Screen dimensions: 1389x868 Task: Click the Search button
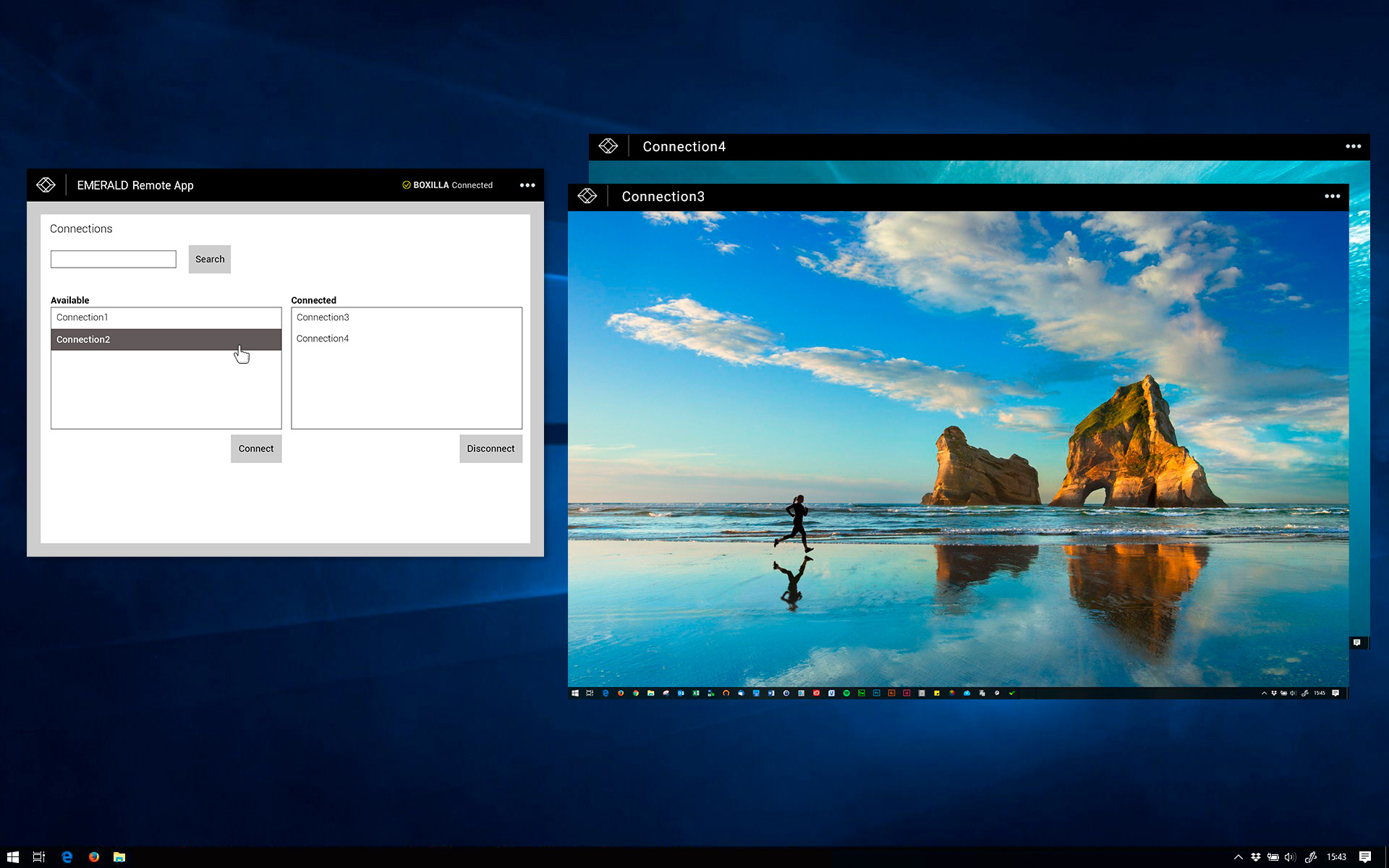click(x=209, y=258)
